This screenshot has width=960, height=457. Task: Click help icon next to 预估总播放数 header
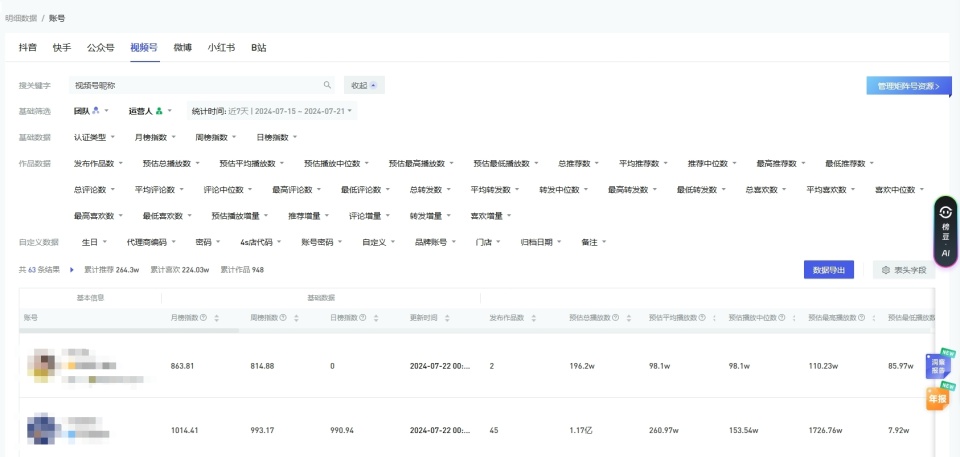pyautogui.click(x=615, y=318)
